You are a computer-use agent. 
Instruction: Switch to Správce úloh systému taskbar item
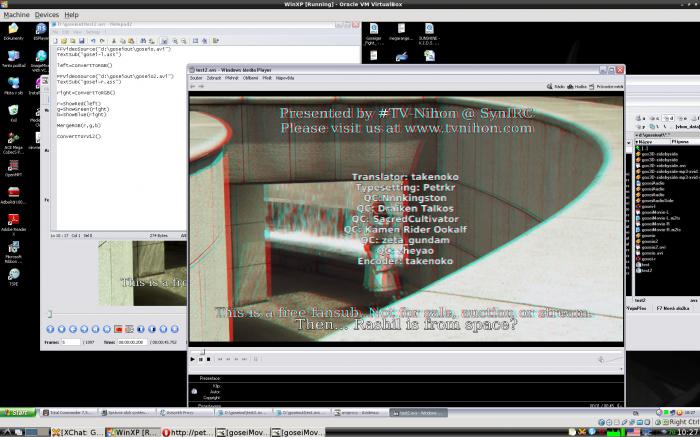pos(127,413)
